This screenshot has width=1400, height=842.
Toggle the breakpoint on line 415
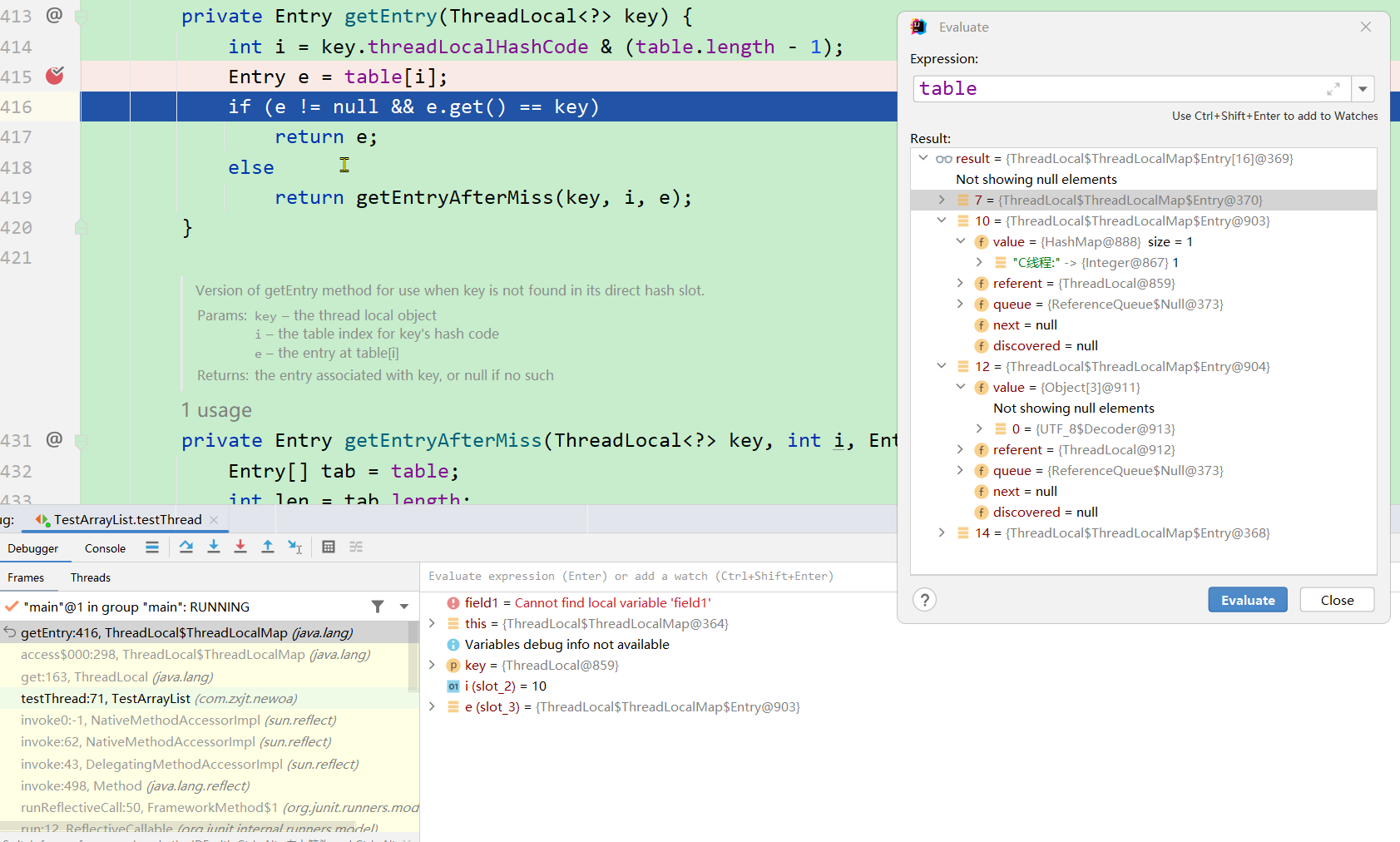55,77
